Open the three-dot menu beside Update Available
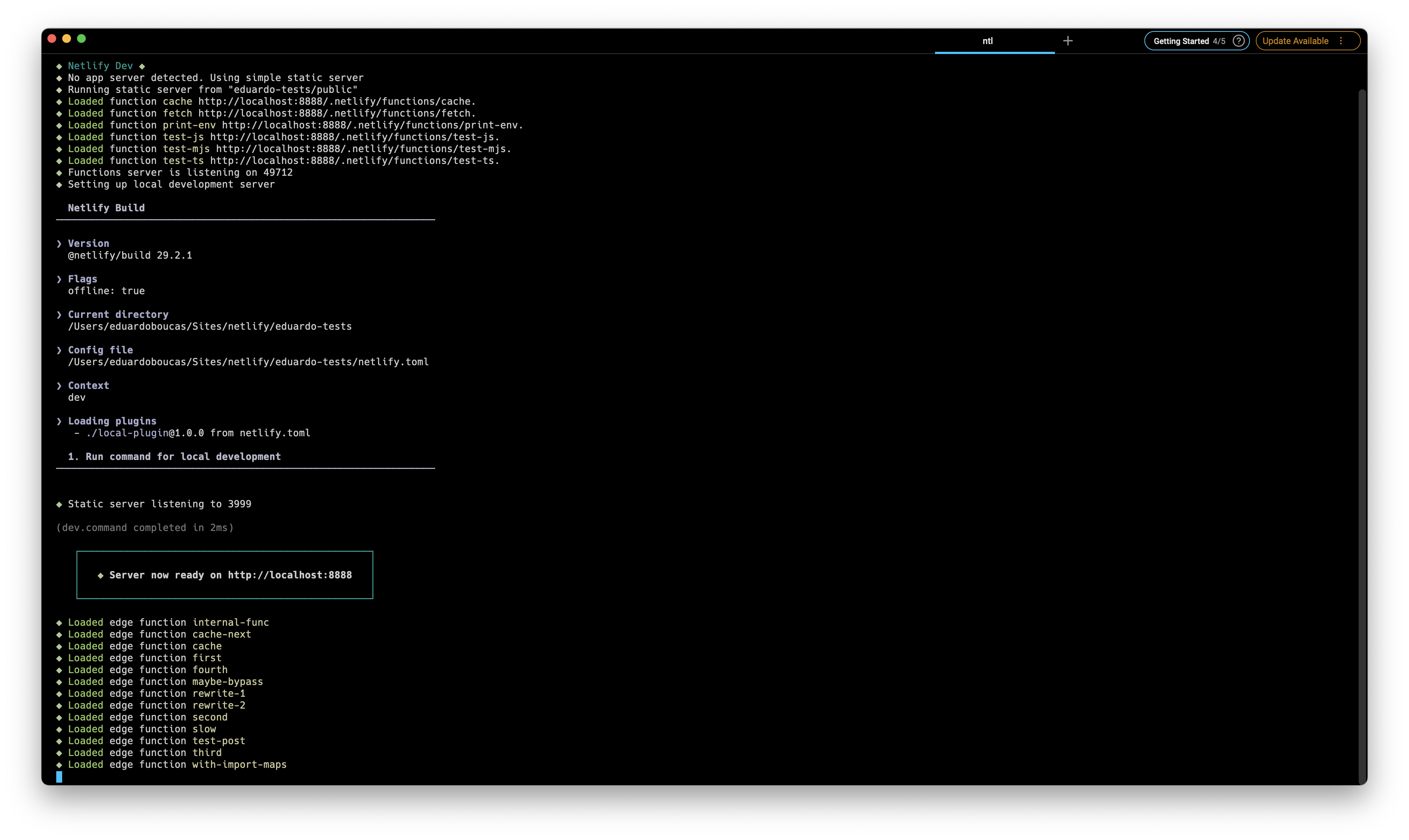 (x=1341, y=41)
